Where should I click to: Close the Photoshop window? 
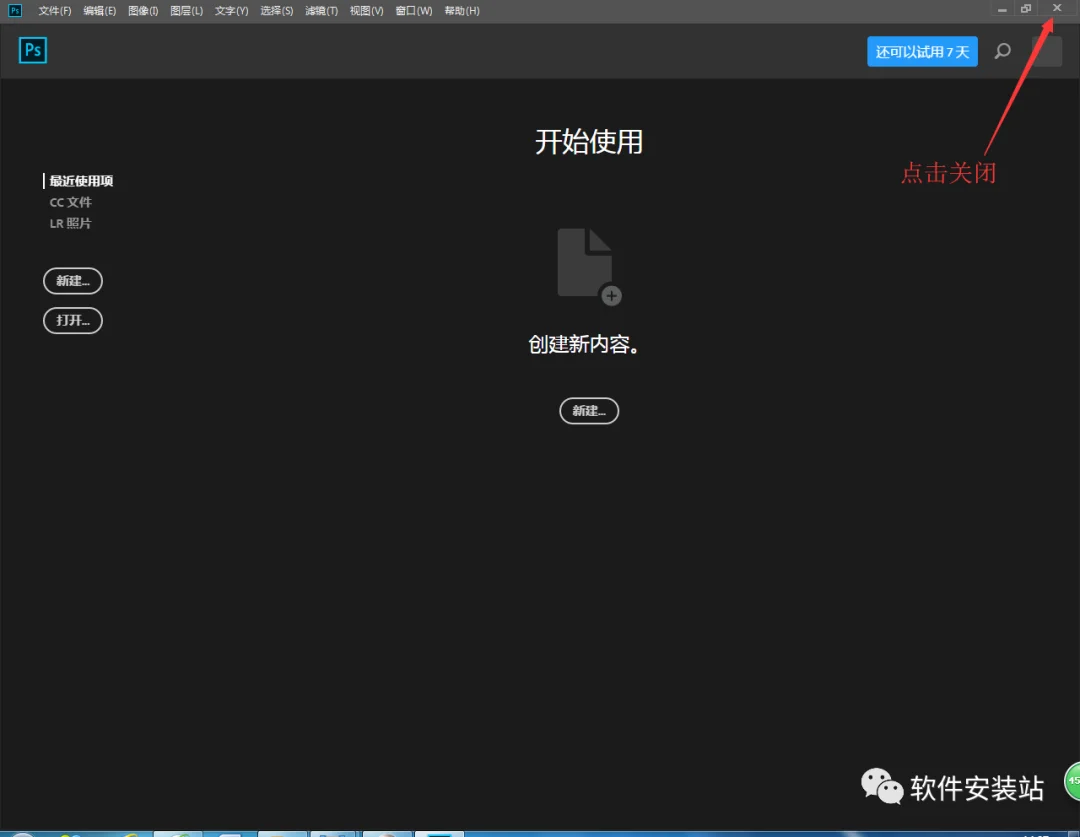click(x=1057, y=8)
